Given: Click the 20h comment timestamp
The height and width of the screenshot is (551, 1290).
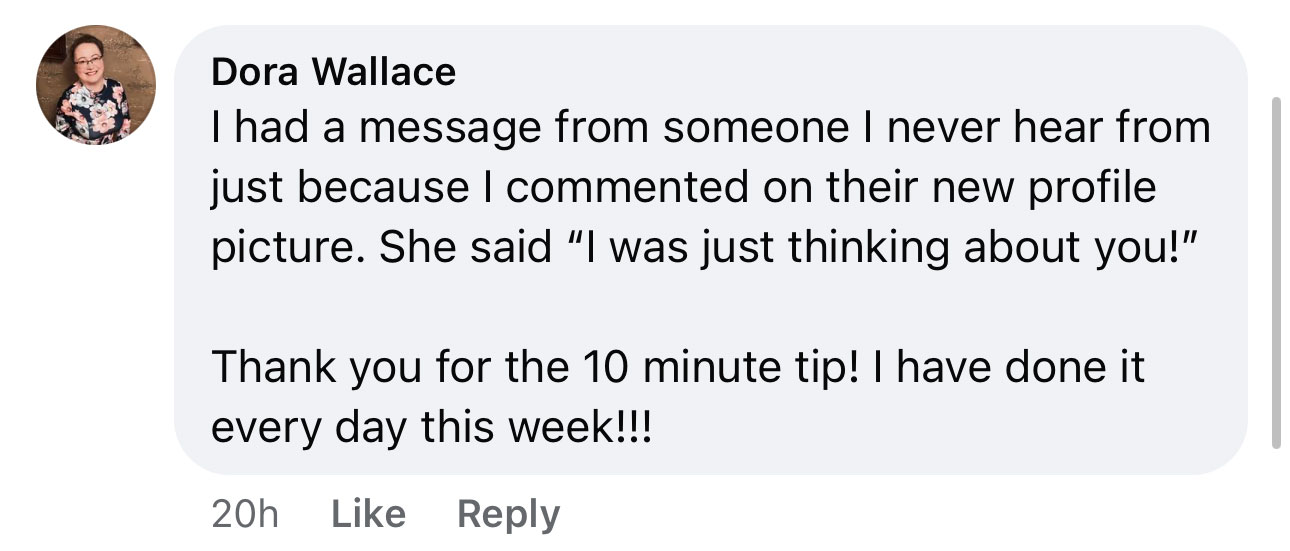Looking at the screenshot, I should click(x=244, y=514).
